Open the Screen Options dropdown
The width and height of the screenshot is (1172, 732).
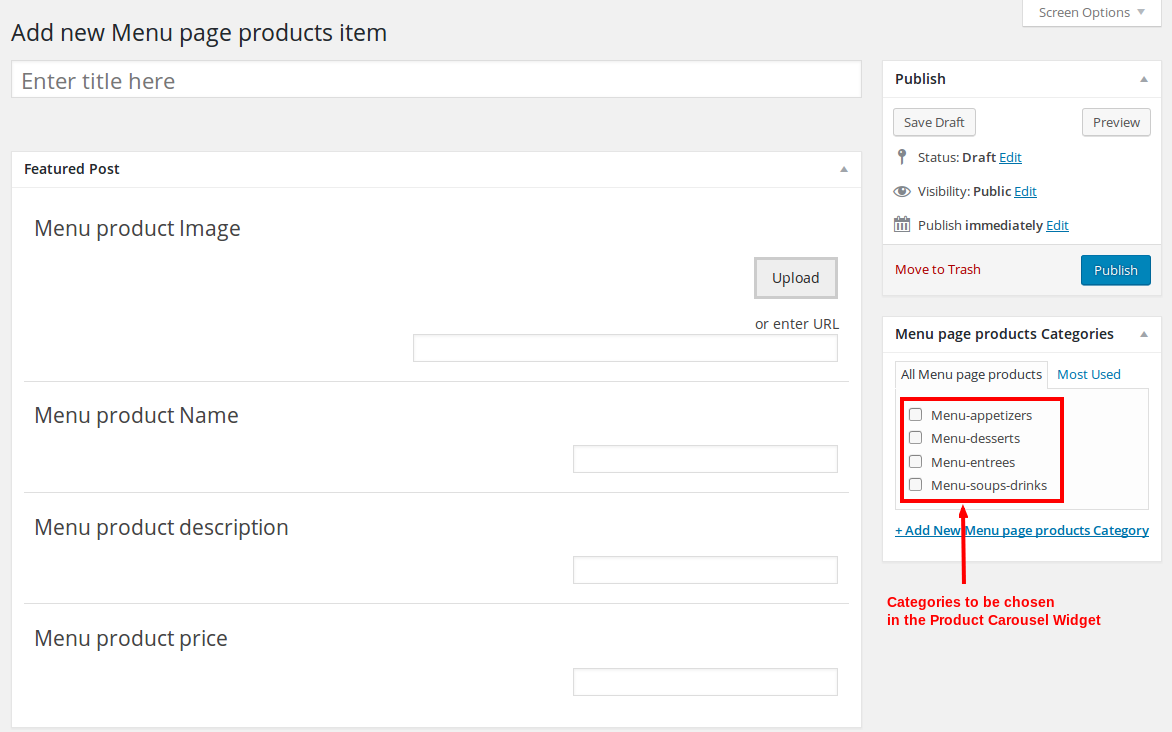1091,13
